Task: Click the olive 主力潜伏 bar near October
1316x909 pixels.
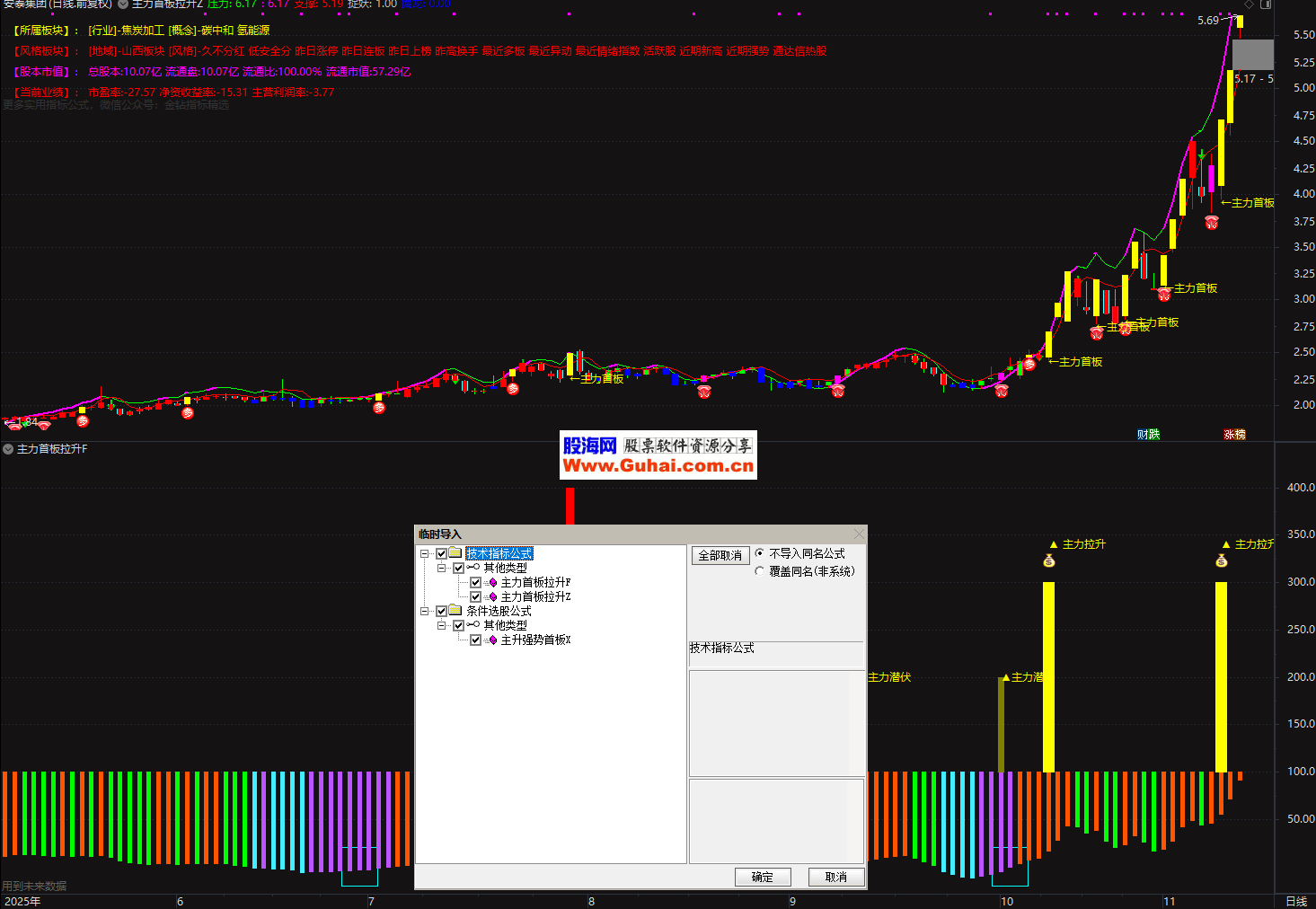Action: click(x=1002, y=725)
